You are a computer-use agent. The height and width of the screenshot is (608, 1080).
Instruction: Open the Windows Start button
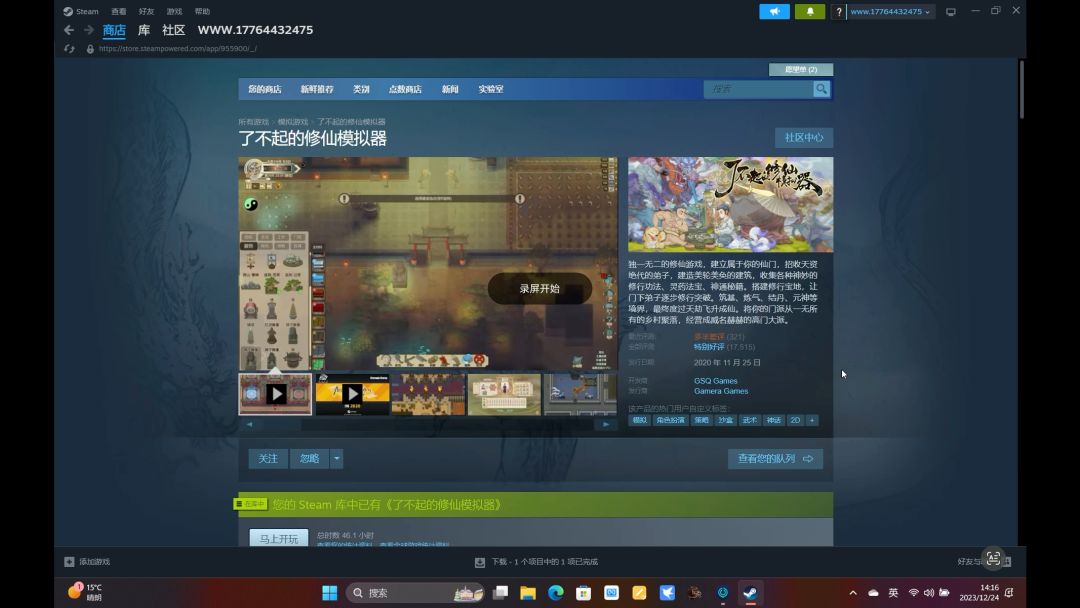(330, 593)
